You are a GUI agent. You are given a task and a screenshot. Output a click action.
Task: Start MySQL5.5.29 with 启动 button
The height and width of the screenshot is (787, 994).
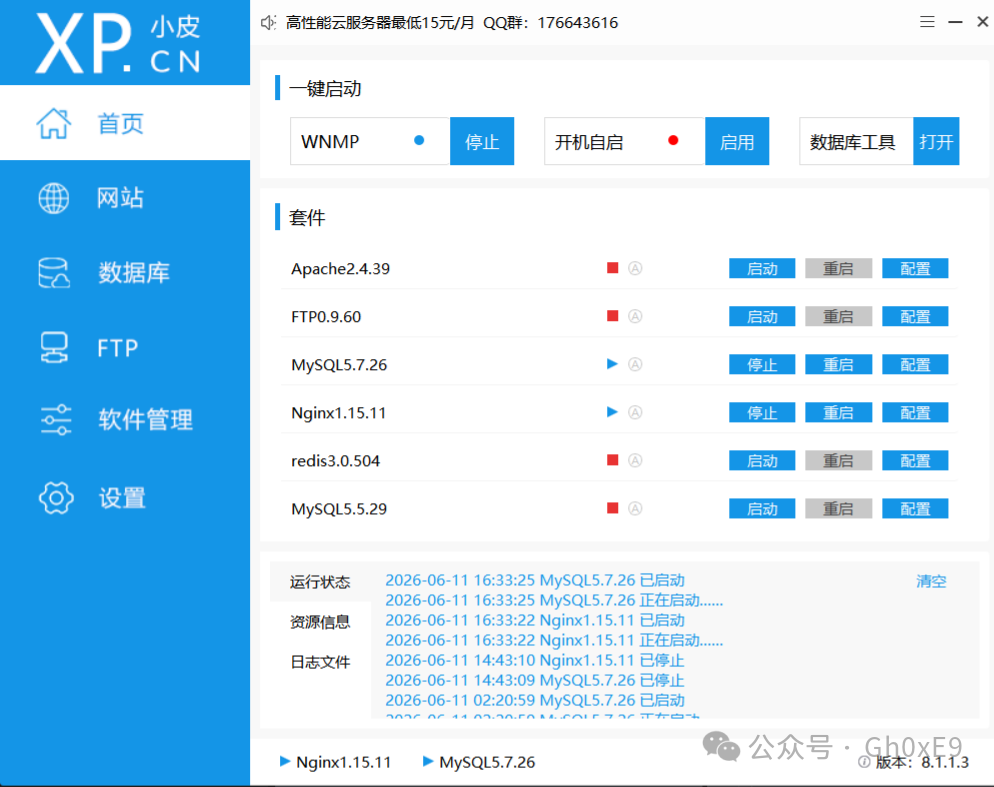[762, 509]
